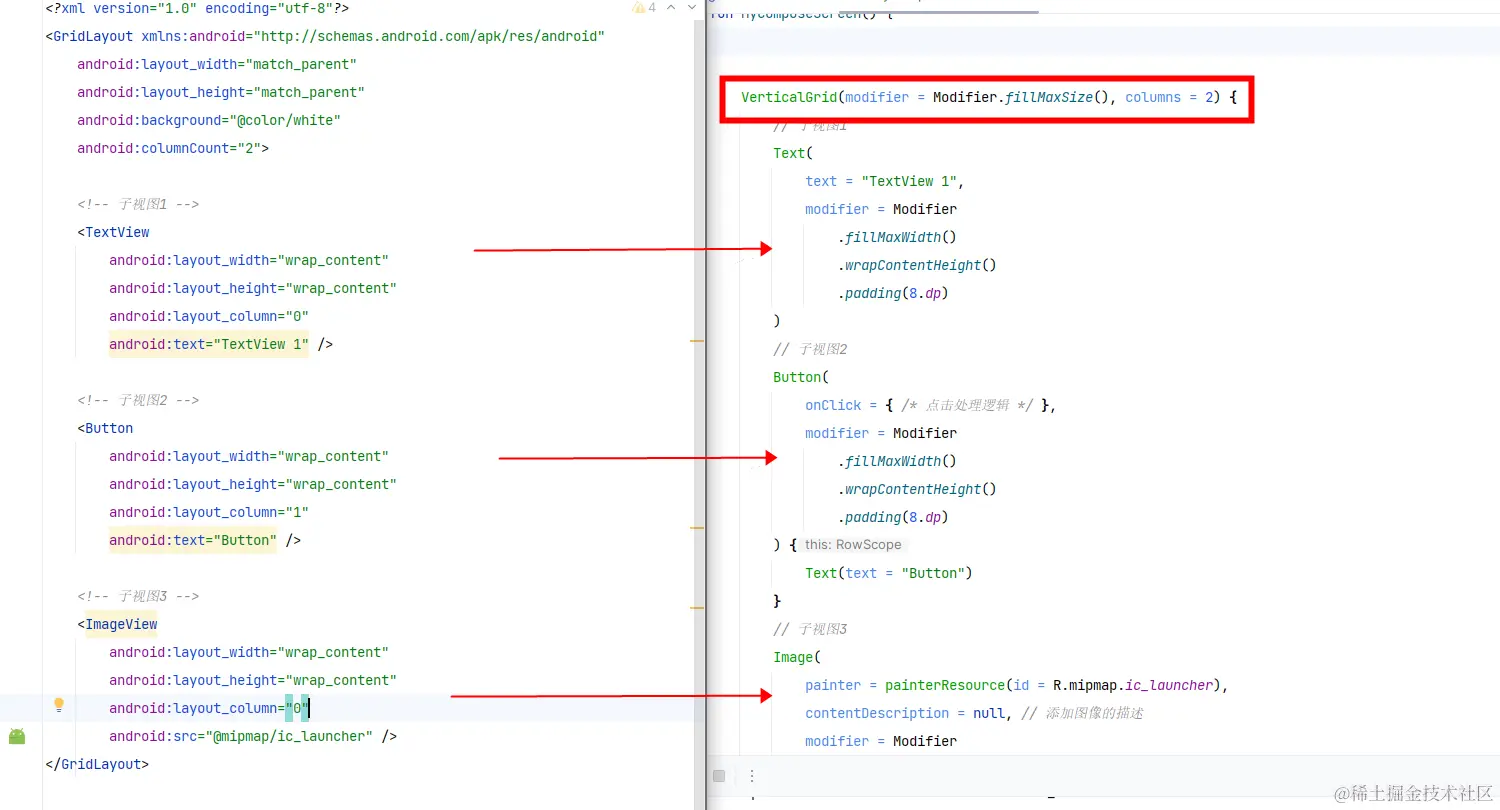Select GridLayout in the closing XML tag
This screenshot has height=810, width=1500.
click(x=100, y=764)
